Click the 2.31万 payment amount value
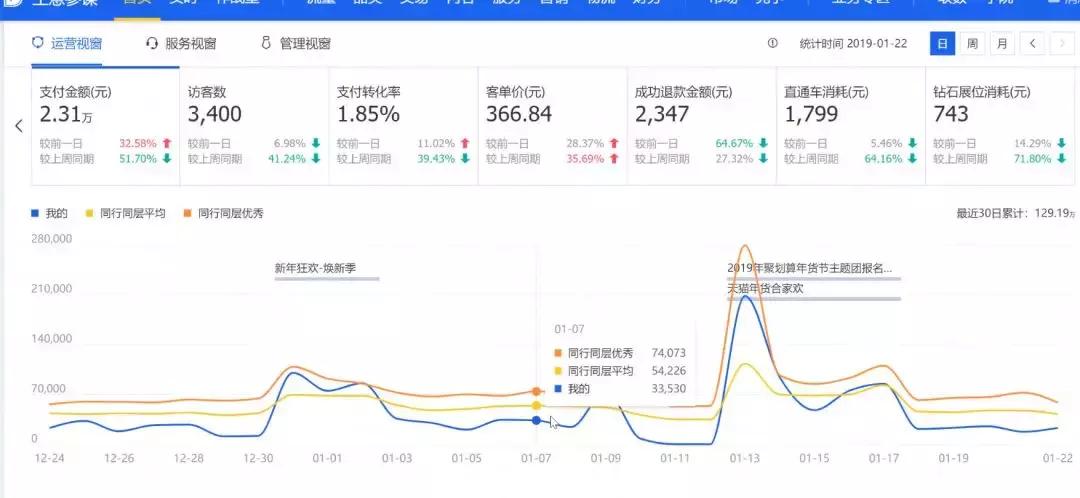This screenshot has width=1080, height=498. click(x=66, y=114)
